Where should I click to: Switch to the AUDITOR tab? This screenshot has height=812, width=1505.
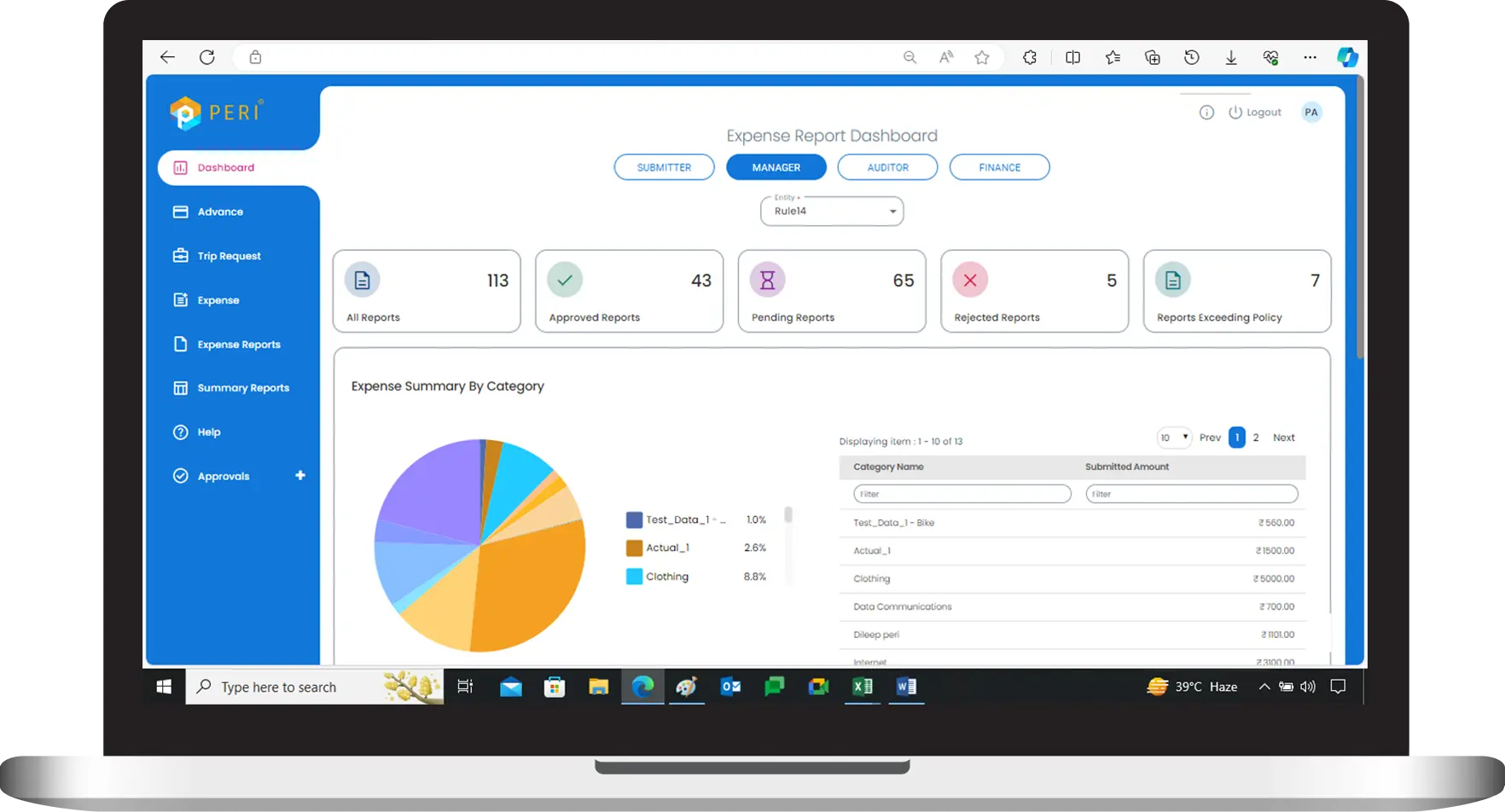tap(887, 167)
